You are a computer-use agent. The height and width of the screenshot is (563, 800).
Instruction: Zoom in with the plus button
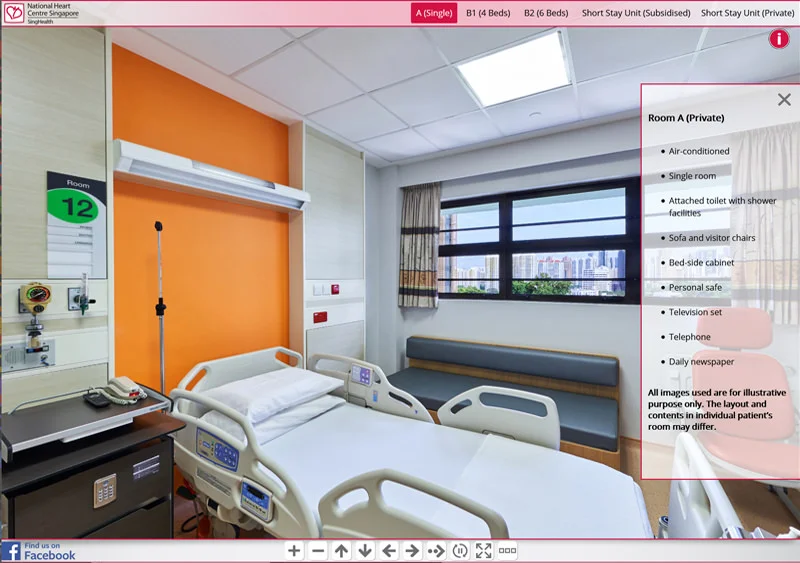[x=294, y=551]
